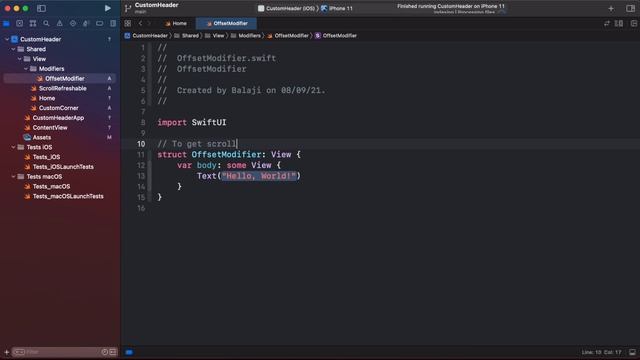Toggle recent files filter clock icon

104,352
